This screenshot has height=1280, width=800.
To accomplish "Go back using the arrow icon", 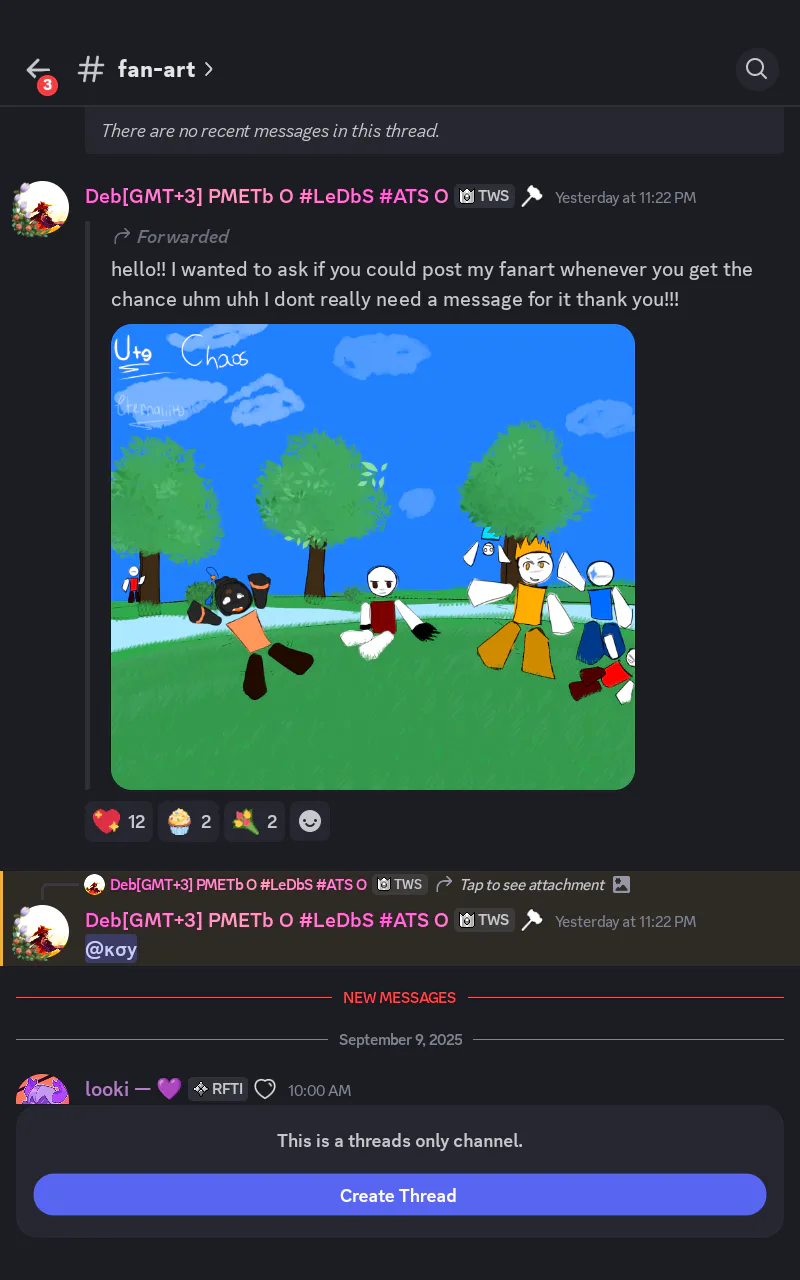I will point(38,69).
